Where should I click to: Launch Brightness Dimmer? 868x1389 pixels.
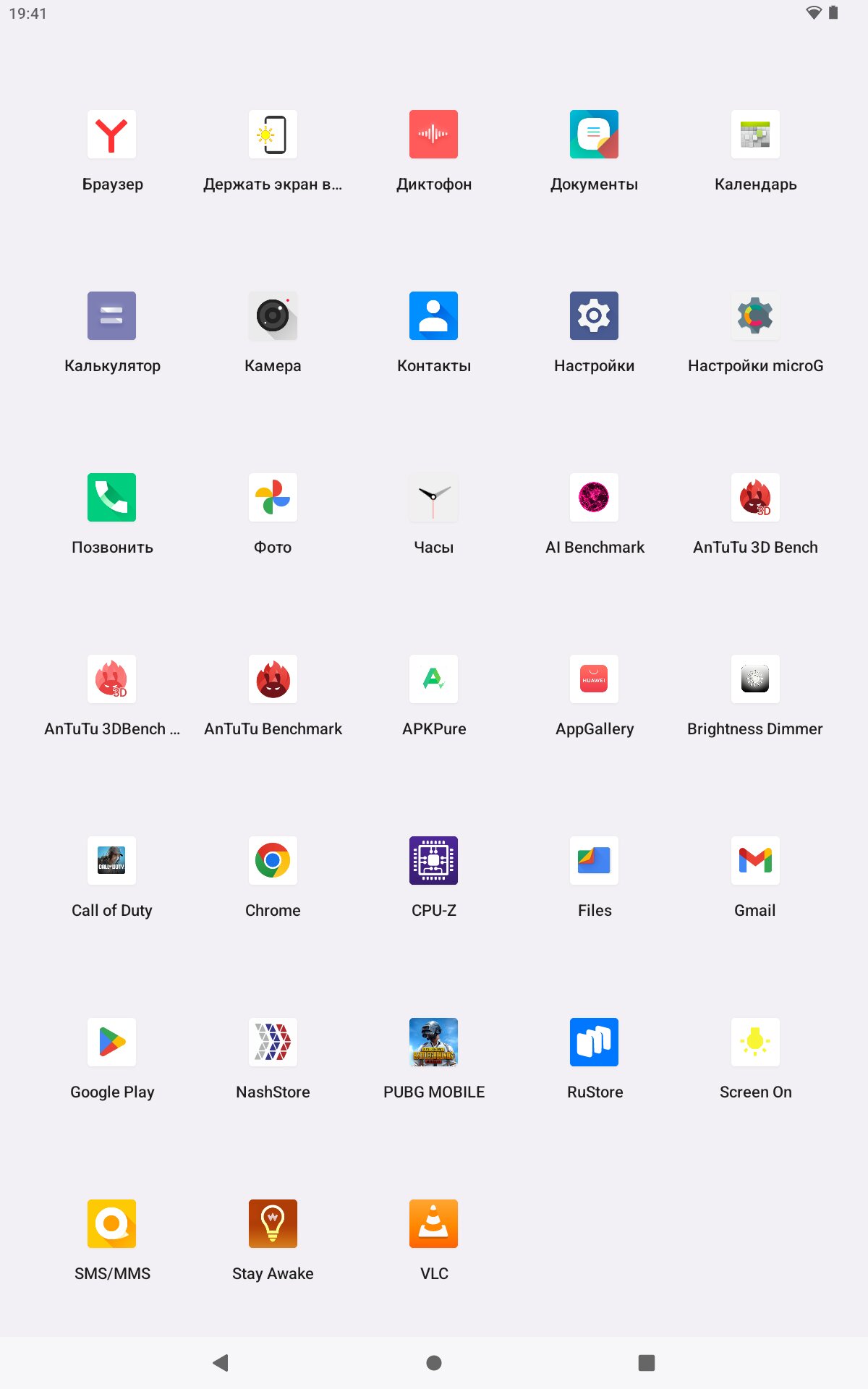pos(755,679)
